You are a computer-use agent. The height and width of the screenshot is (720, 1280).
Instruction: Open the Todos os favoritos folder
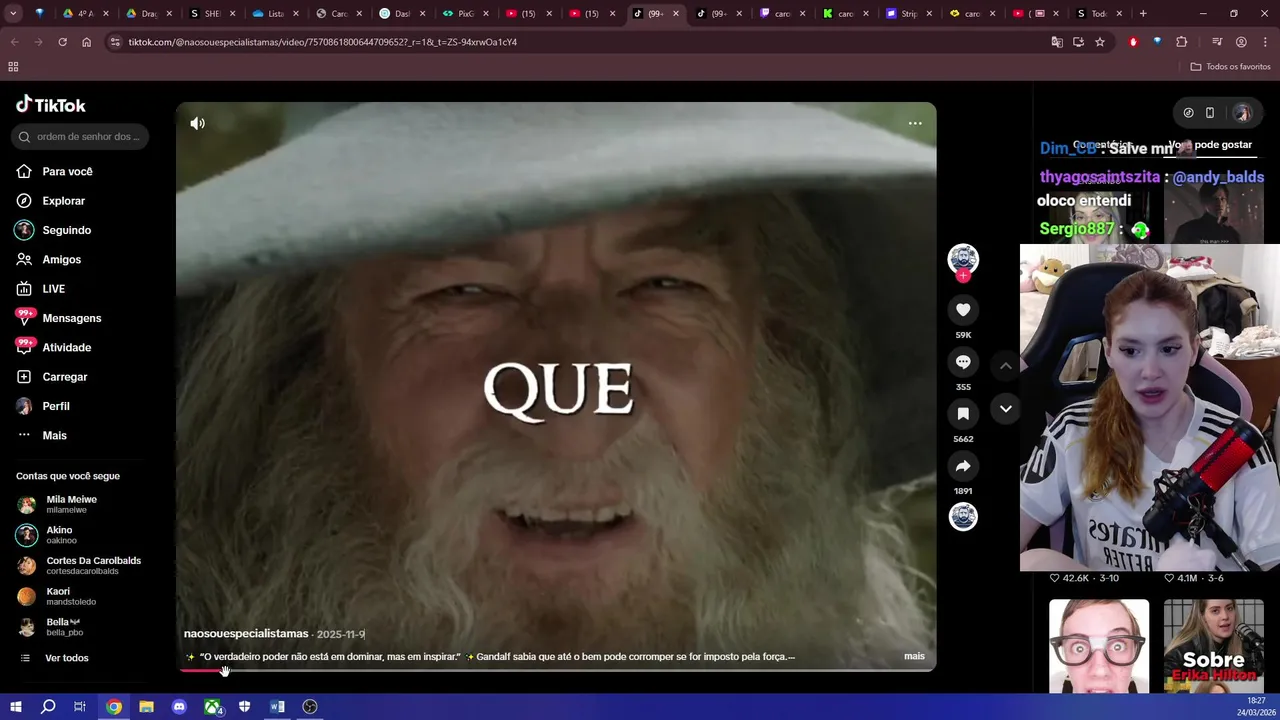pyautogui.click(x=1230, y=67)
